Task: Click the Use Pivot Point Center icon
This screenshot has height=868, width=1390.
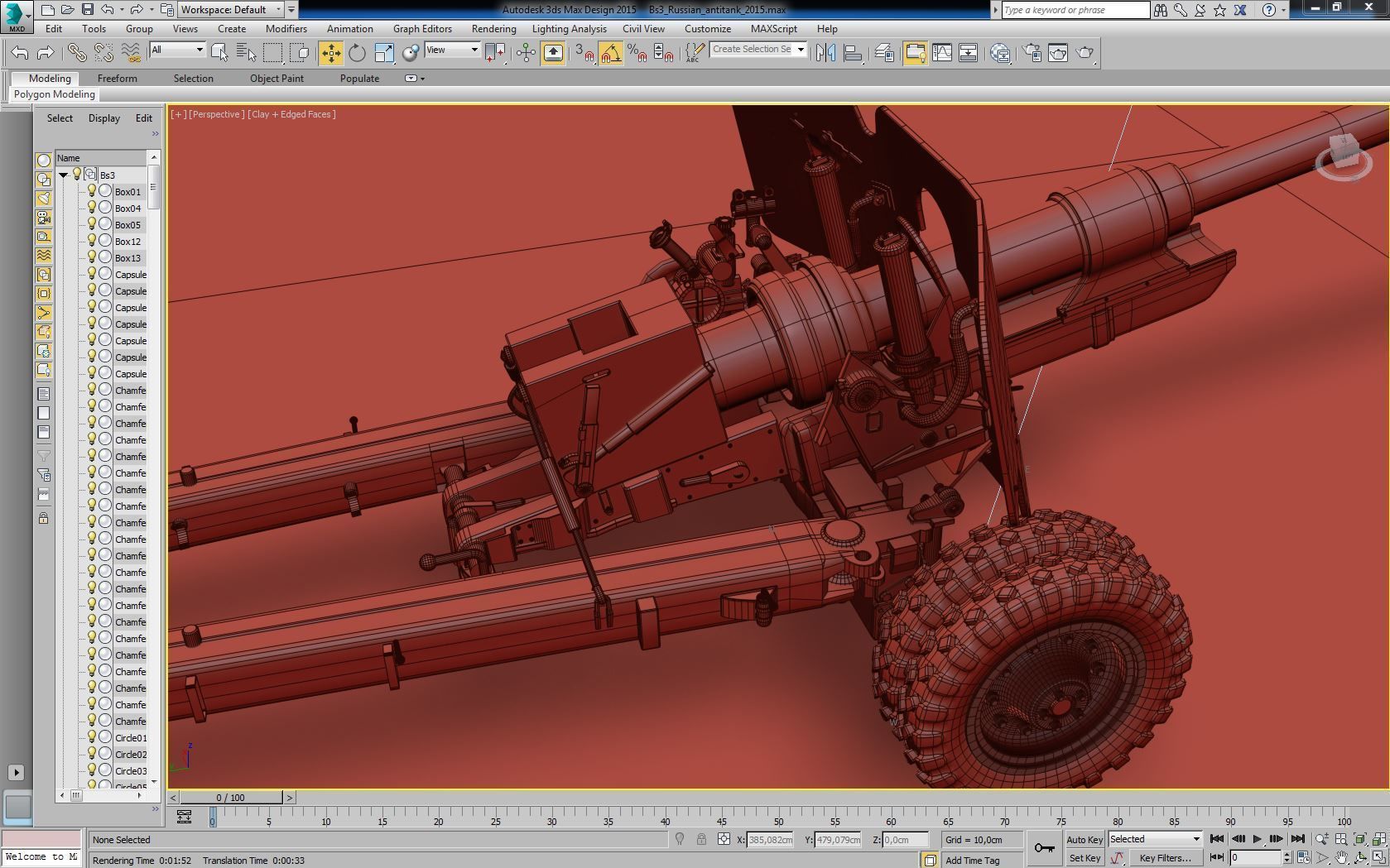Action: (x=495, y=53)
